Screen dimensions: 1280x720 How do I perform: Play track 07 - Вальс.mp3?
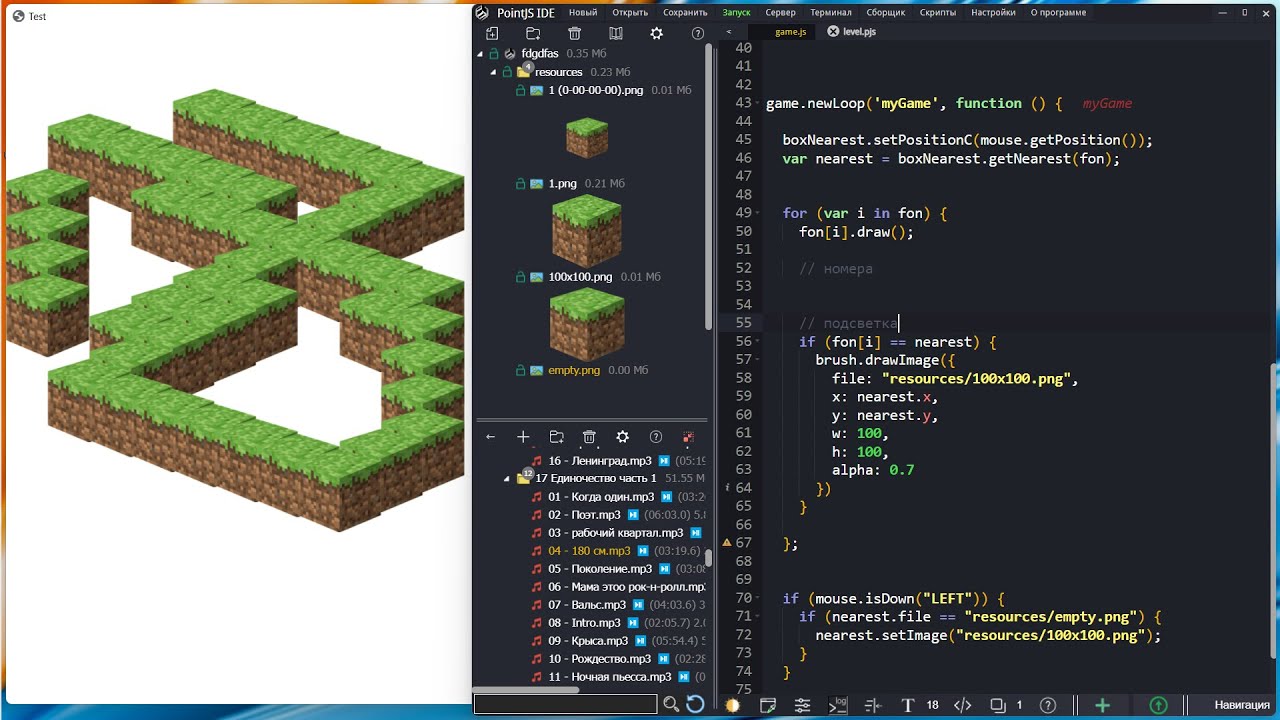pos(636,605)
